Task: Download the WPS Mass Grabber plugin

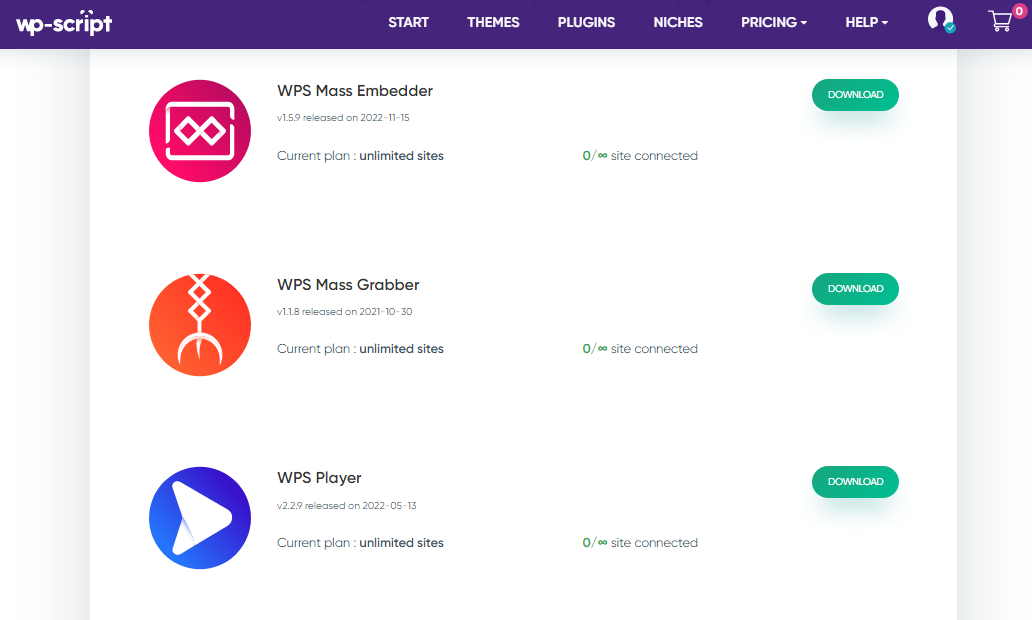Action: pyautogui.click(x=855, y=288)
